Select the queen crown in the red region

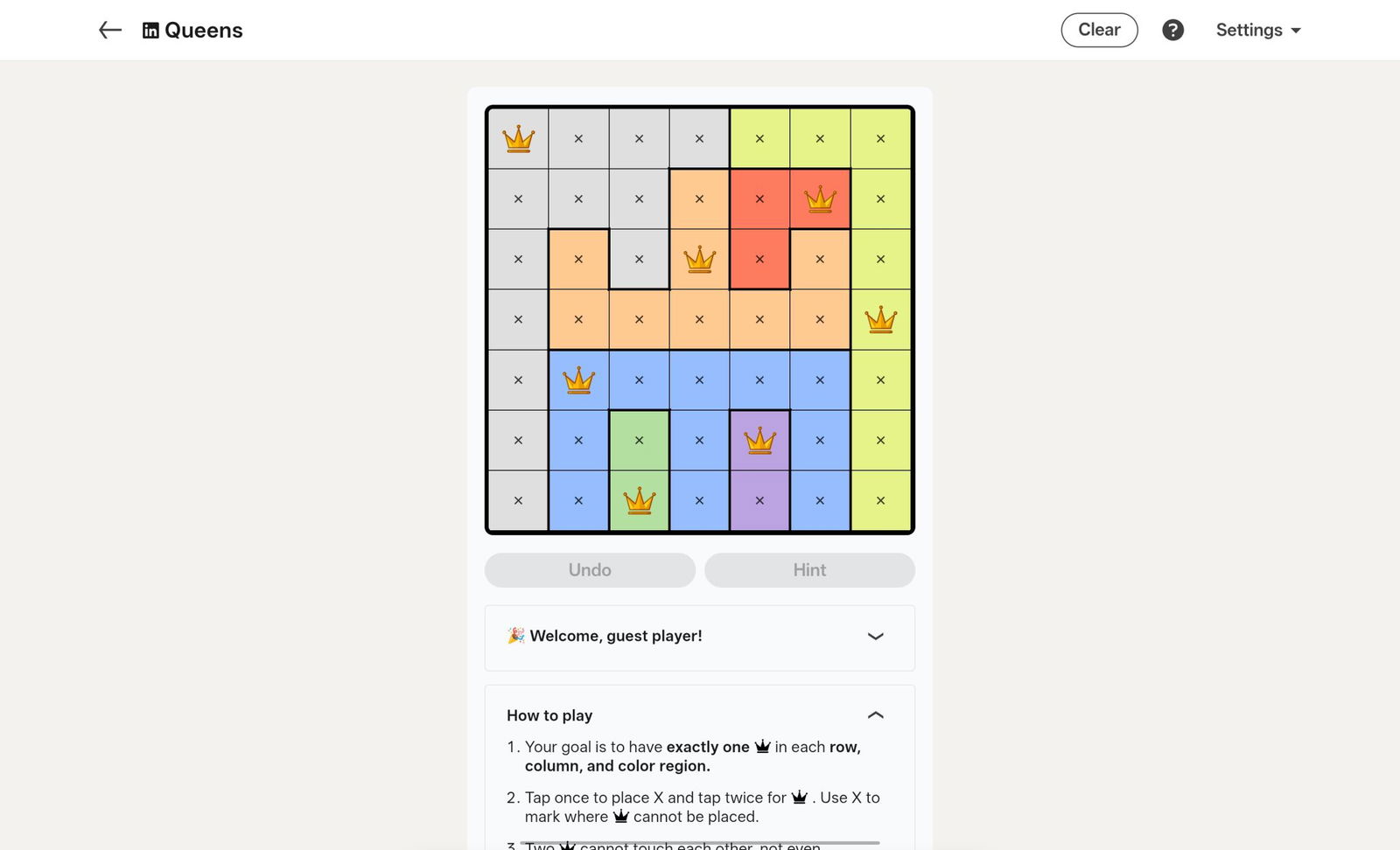(x=819, y=199)
